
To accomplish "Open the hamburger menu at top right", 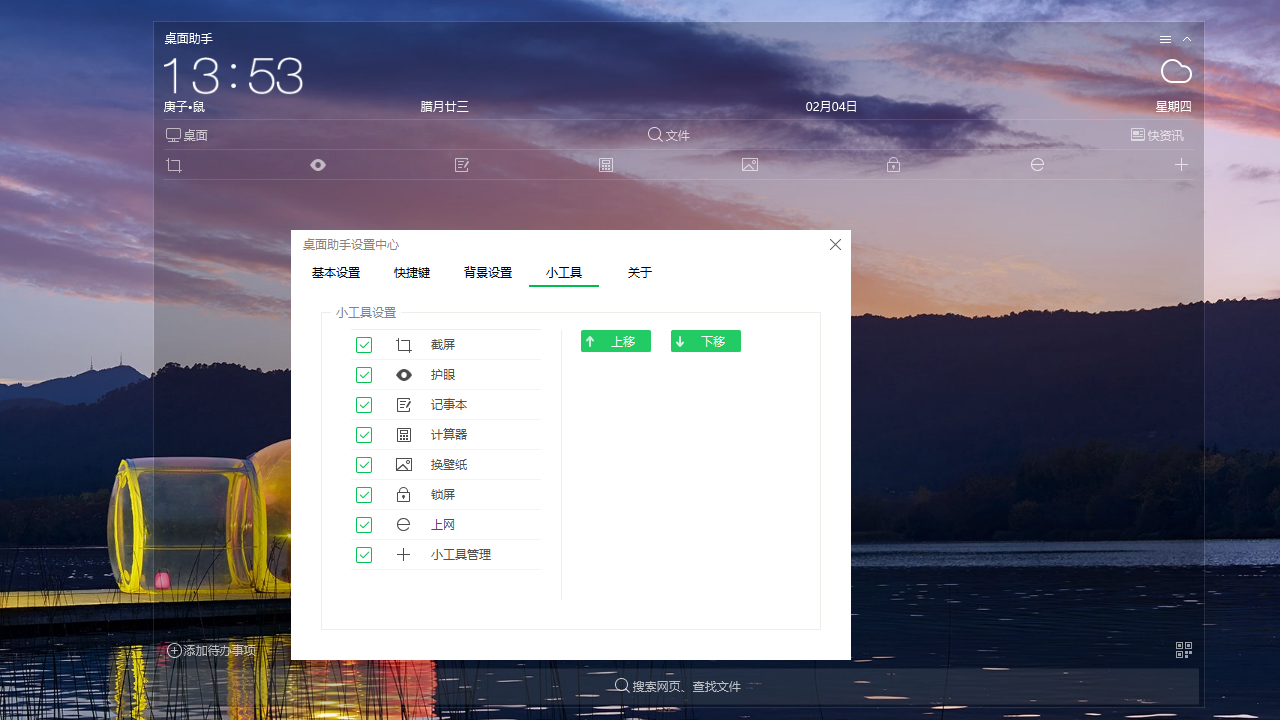I will coord(1165,40).
